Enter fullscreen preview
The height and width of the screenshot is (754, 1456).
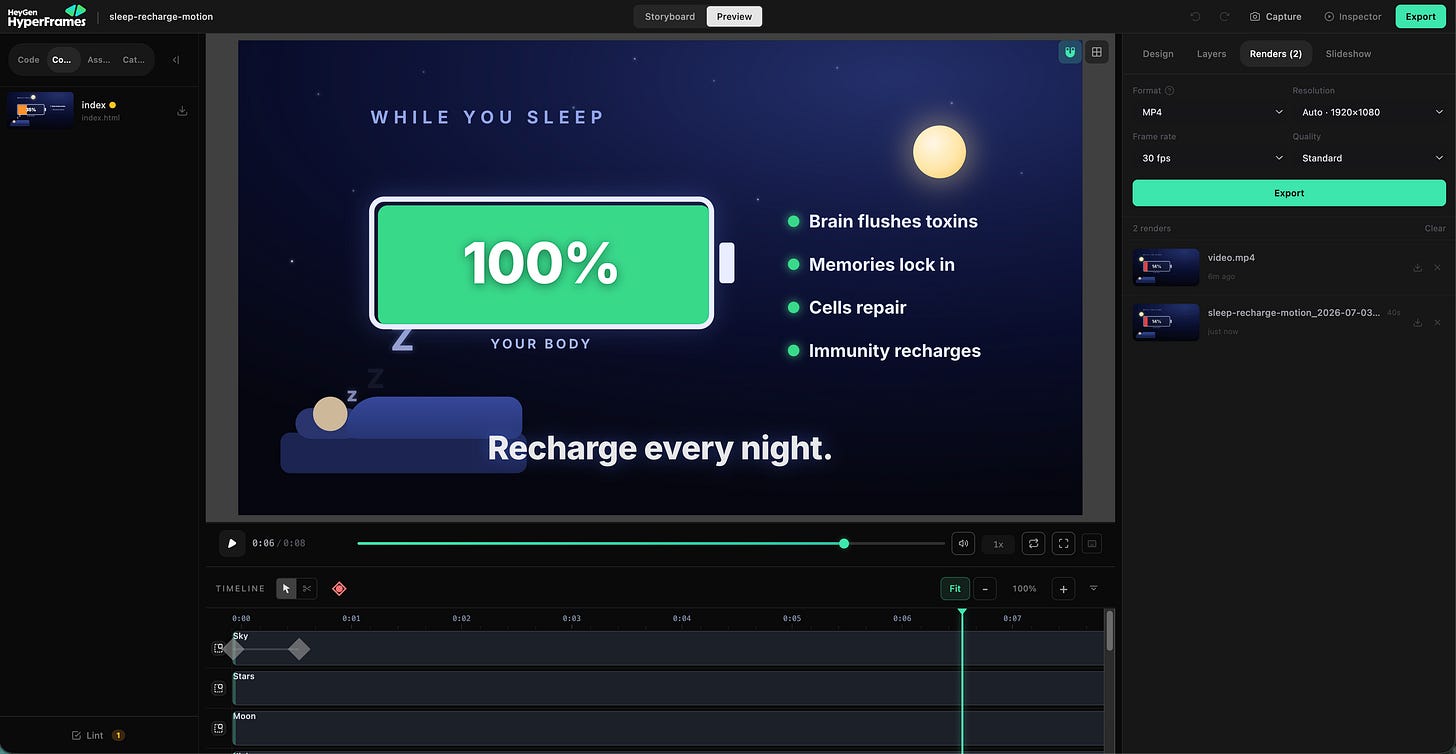[x=1064, y=544]
